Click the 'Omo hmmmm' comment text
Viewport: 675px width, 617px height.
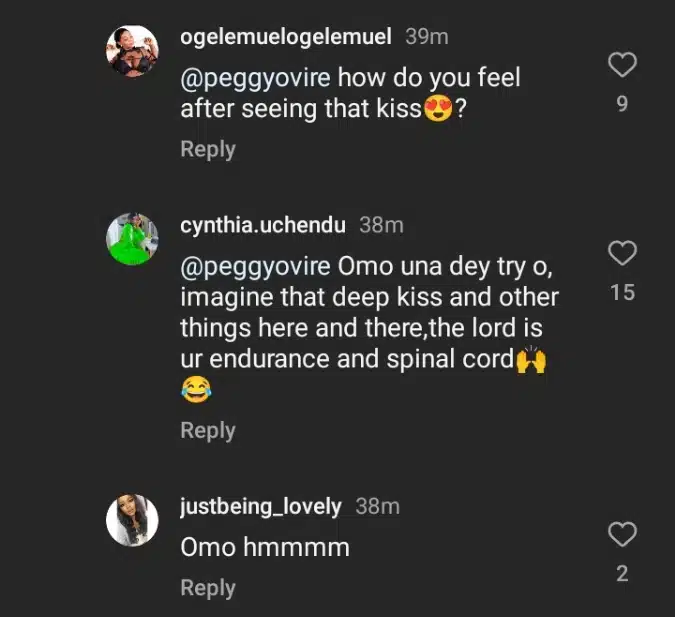coord(265,548)
